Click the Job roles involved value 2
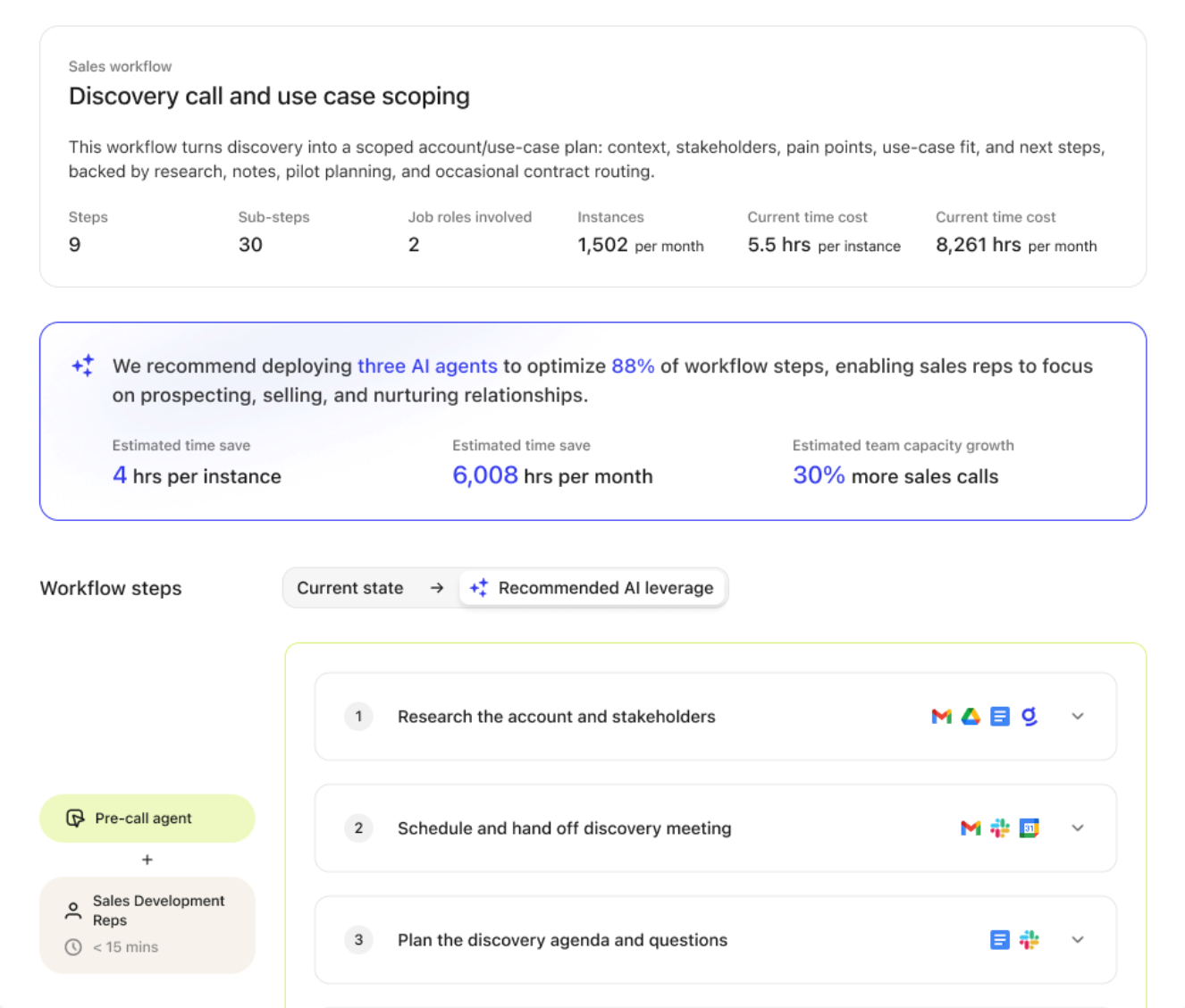 (414, 245)
